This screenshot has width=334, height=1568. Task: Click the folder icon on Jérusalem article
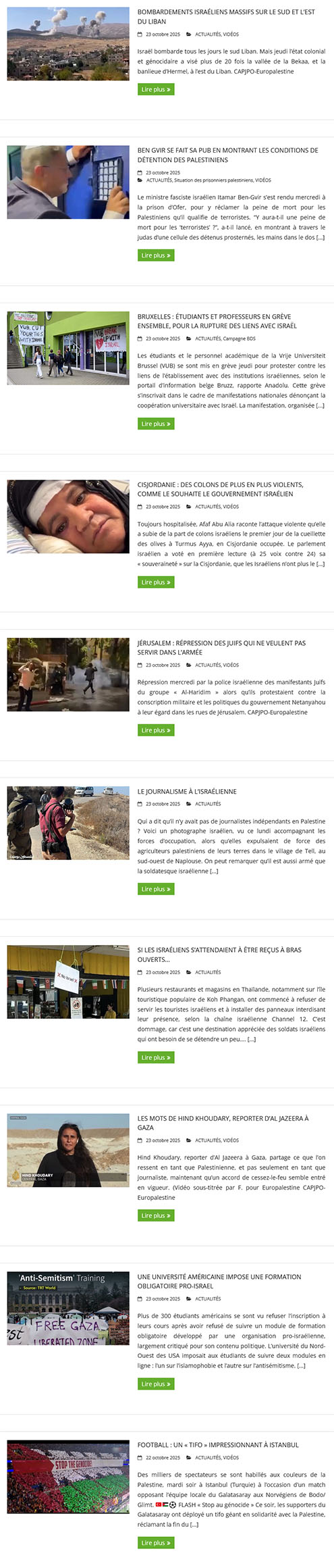point(189,665)
